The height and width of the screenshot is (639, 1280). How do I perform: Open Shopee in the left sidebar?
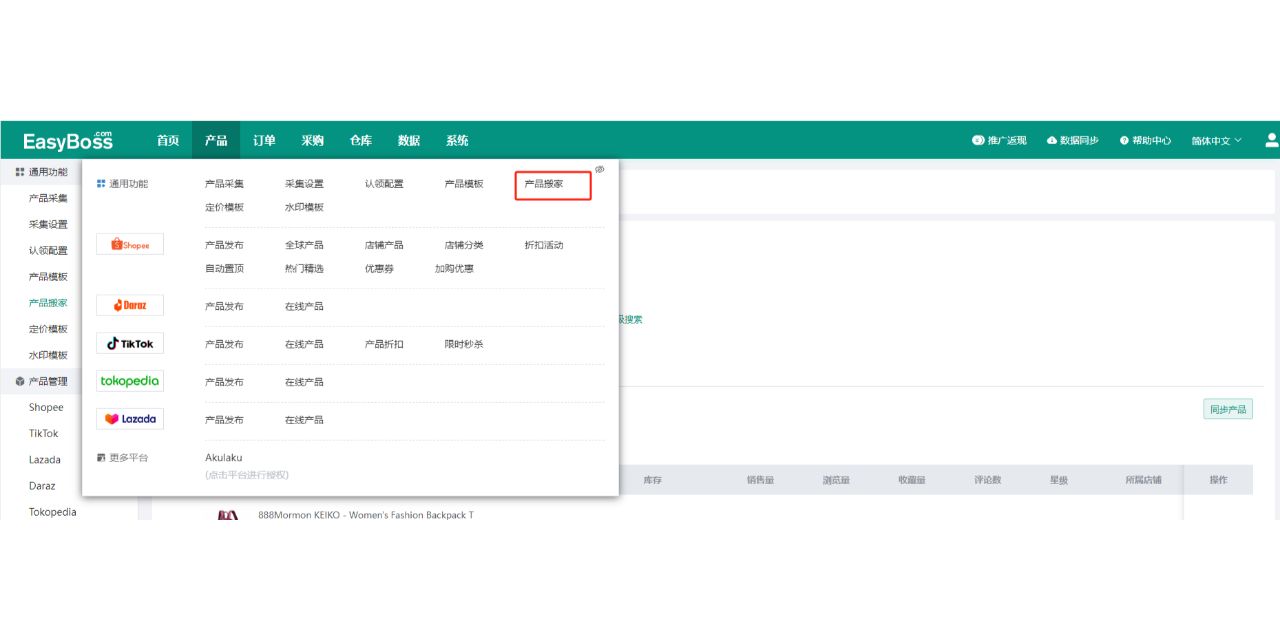point(46,407)
